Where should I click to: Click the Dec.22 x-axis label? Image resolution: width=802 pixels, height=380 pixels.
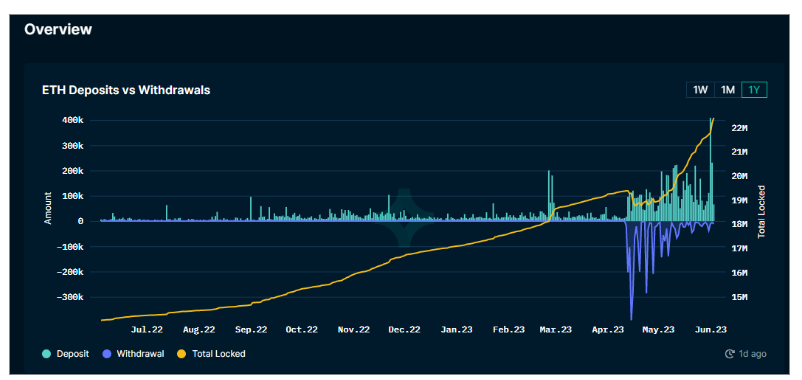point(405,330)
